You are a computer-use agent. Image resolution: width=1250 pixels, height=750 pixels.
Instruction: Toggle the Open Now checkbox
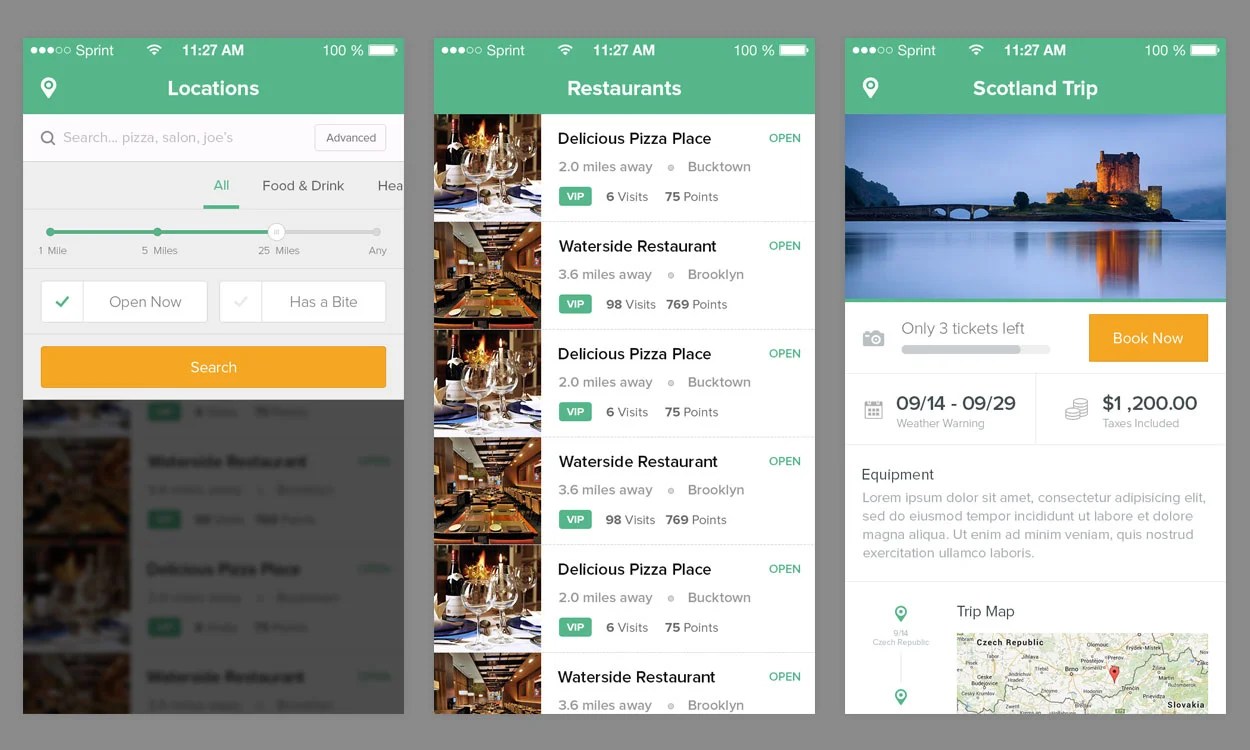coord(62,301)
